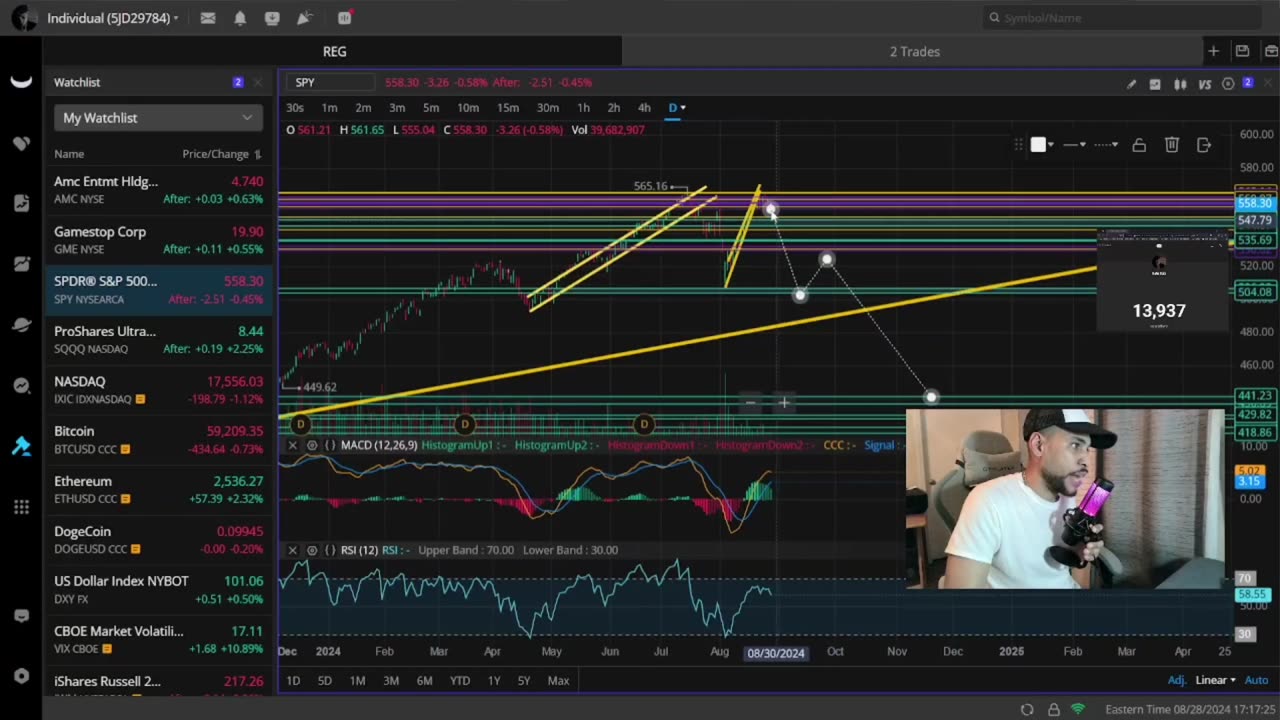The width and height of the screenshot is (1280, 720).
Task: Select the 5m interval
Action: click(x=431, y=108)
